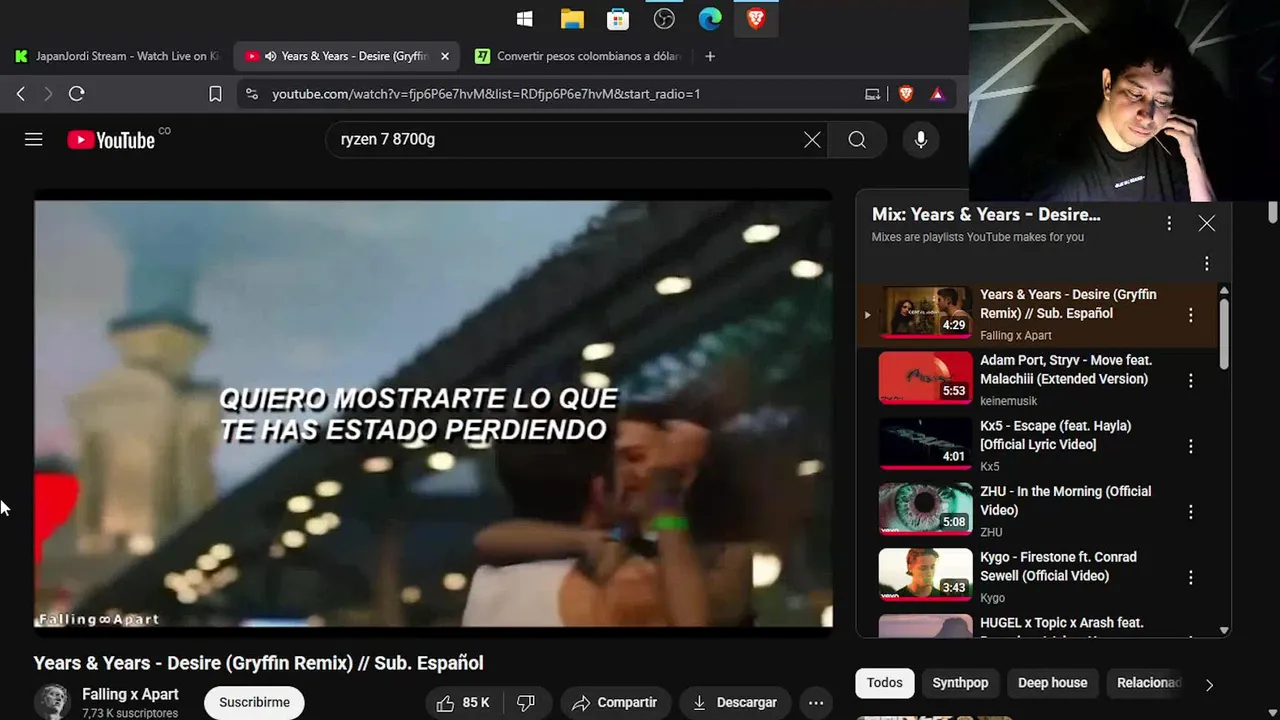Open Brave Rewards triangle icon
Screen dimensions: 1280x720
[937, 94]
